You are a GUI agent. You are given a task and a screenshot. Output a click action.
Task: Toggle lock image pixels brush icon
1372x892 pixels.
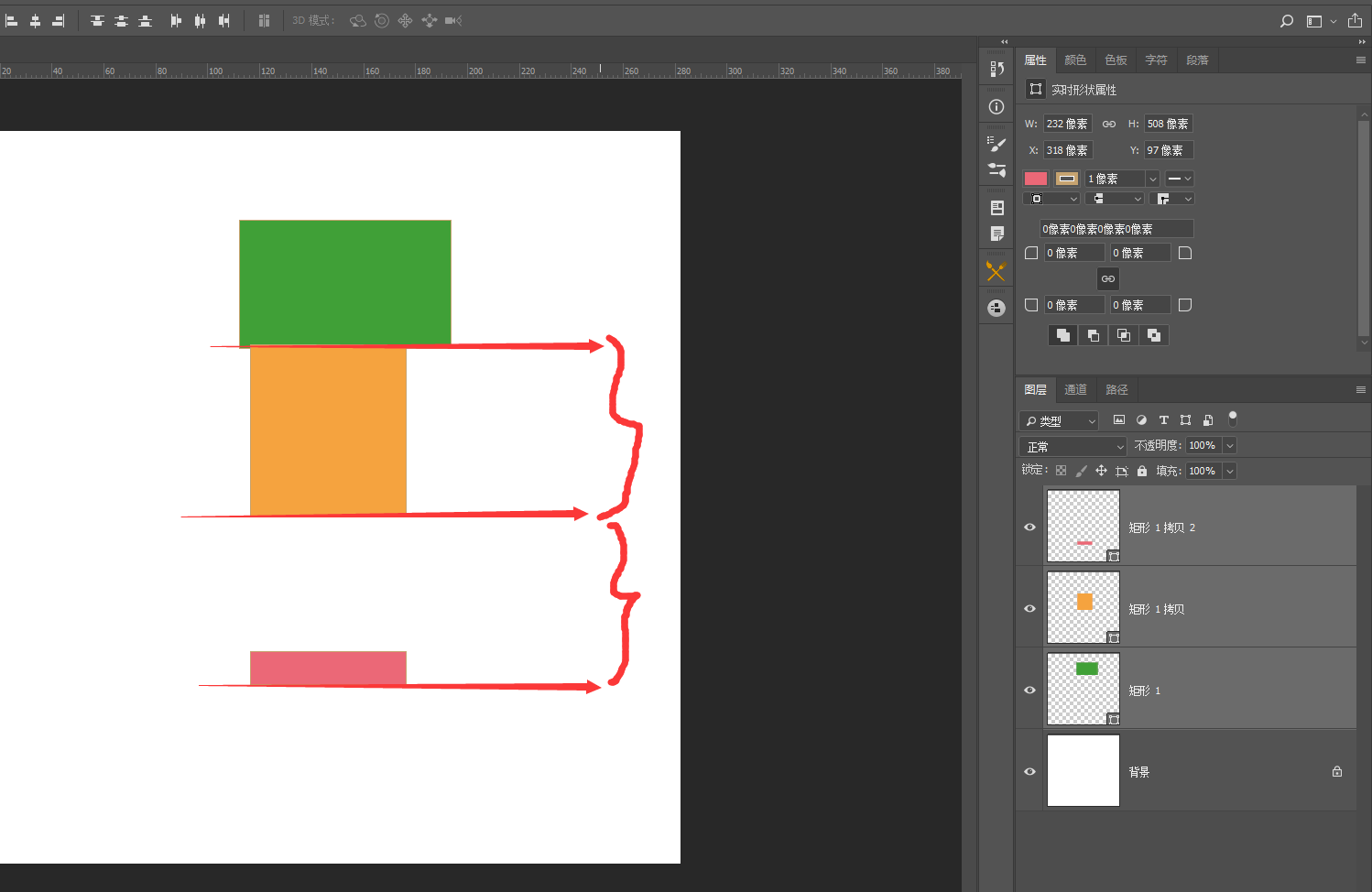[x=1081, y=471]
